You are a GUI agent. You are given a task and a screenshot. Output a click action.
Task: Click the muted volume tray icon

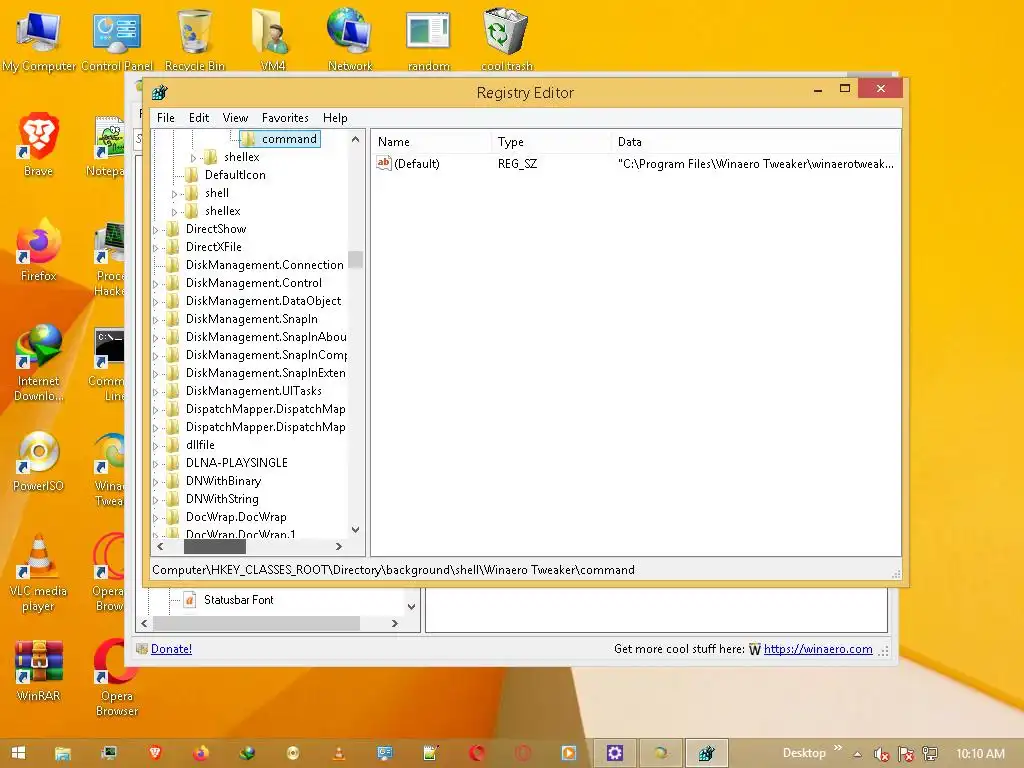pyautogui.click(x=882, y=754)
